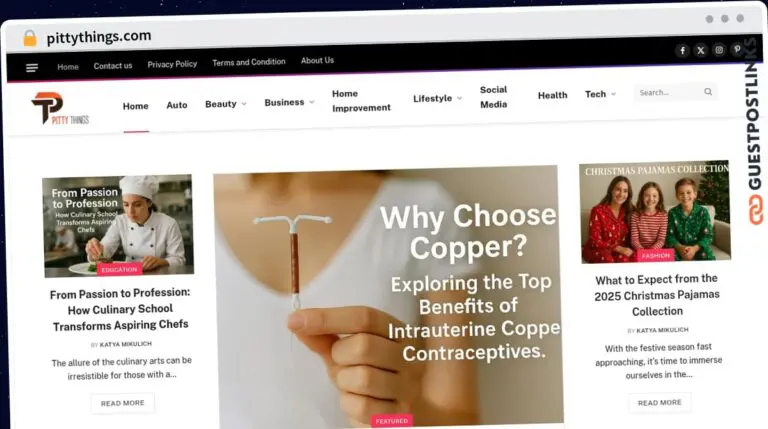
Task: Open the hamburger menu icon
Action: [32, 68]
